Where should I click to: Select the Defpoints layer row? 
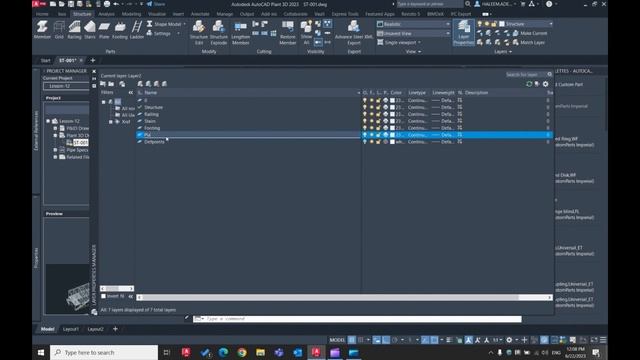pyautogui.click(x=344, y=142)
